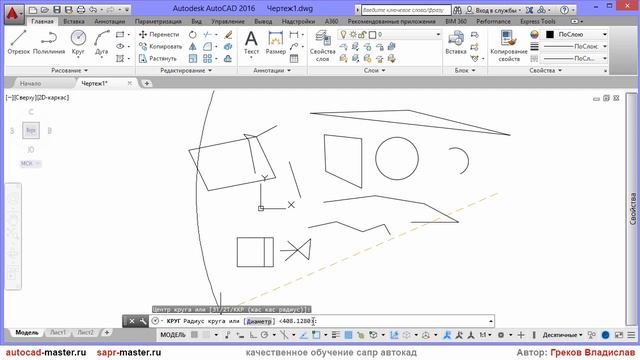
Task: Click the scale tool icon
Action: point(193,58)
